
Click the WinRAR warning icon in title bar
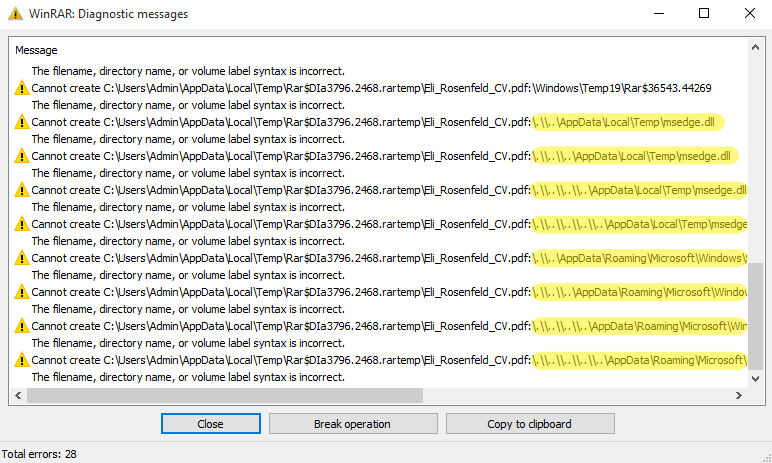tap(13, 14)
